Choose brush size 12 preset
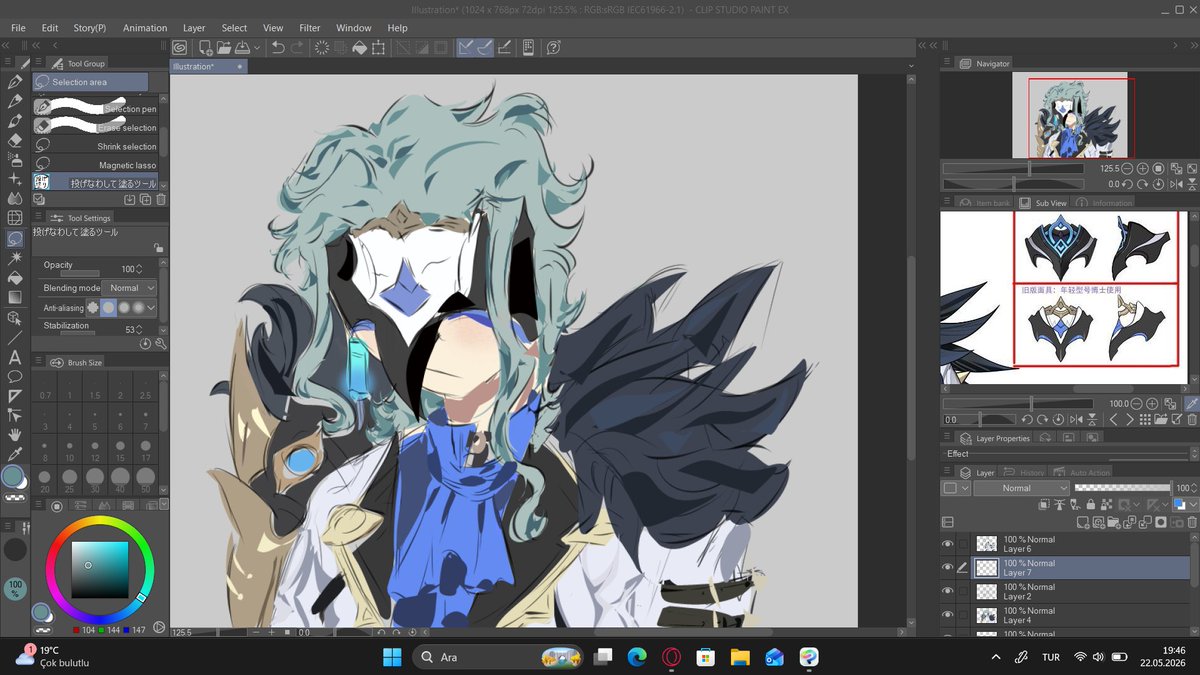 click(96, 448)
